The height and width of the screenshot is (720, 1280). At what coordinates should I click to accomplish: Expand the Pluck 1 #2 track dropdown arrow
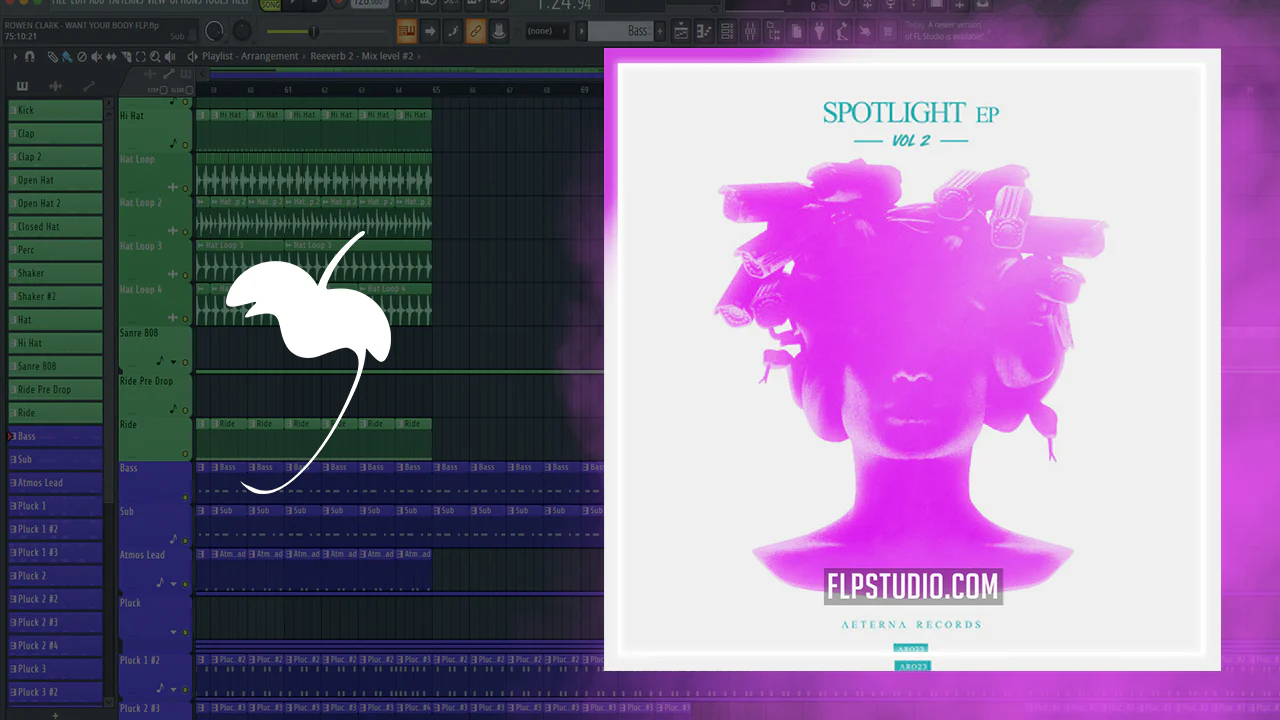point(173,690)
